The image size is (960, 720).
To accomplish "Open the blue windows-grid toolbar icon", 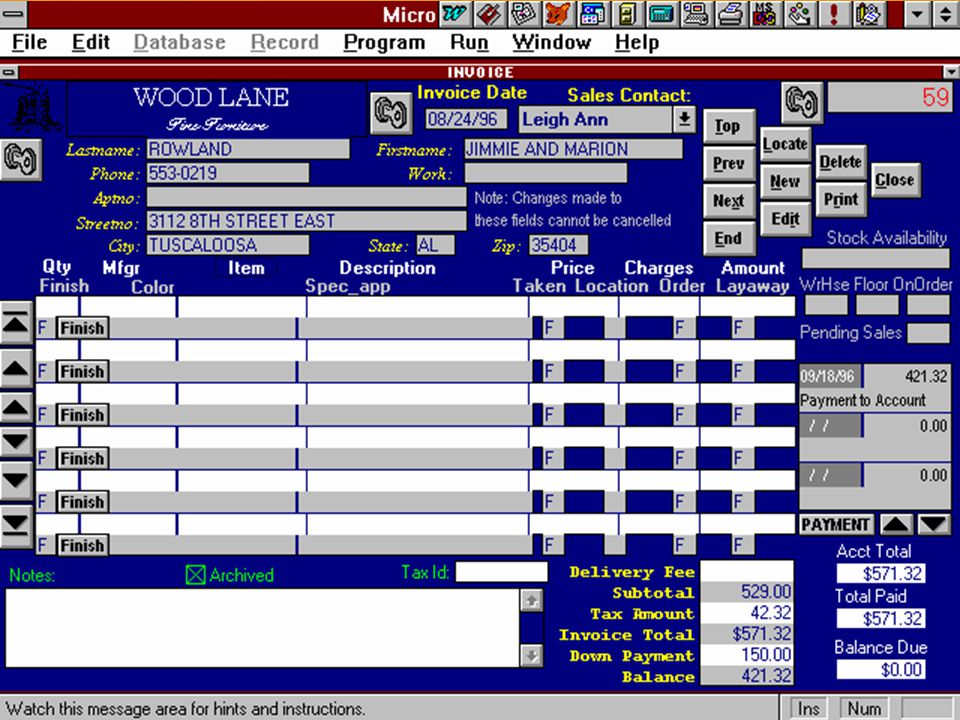I will pyautogui.click(x=591, y=13).
